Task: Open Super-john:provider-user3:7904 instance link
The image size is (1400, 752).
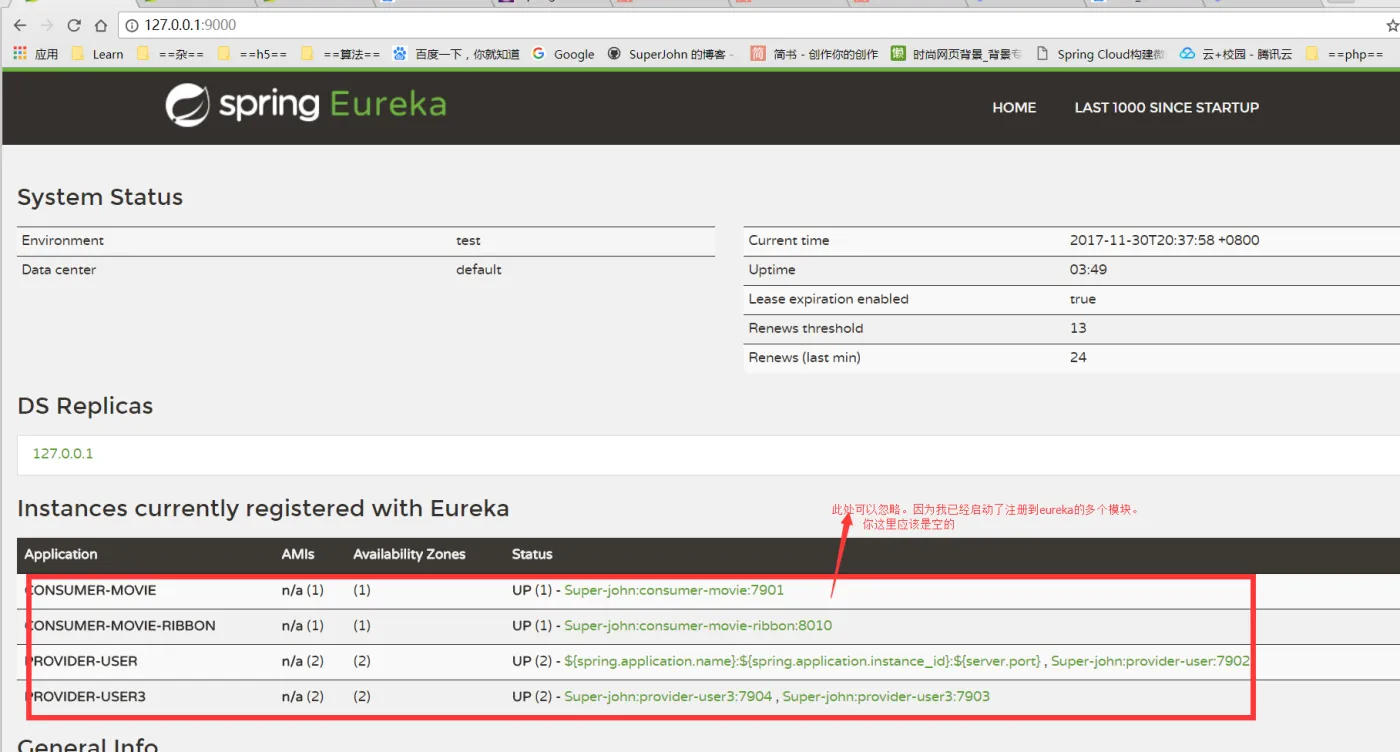Action: pyautogui.click(x=668, y=696)
